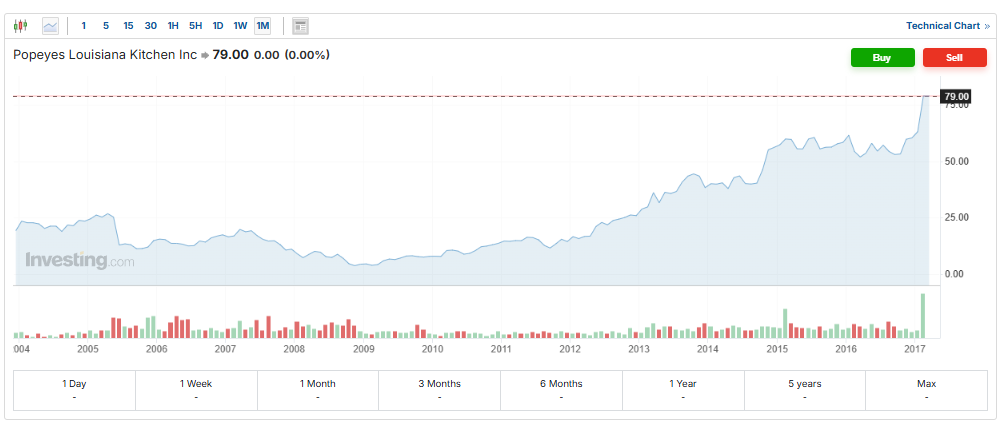Select the 1W weekly interval
The width and height of the screenshot is (1001, 423).
coord(240,26)
